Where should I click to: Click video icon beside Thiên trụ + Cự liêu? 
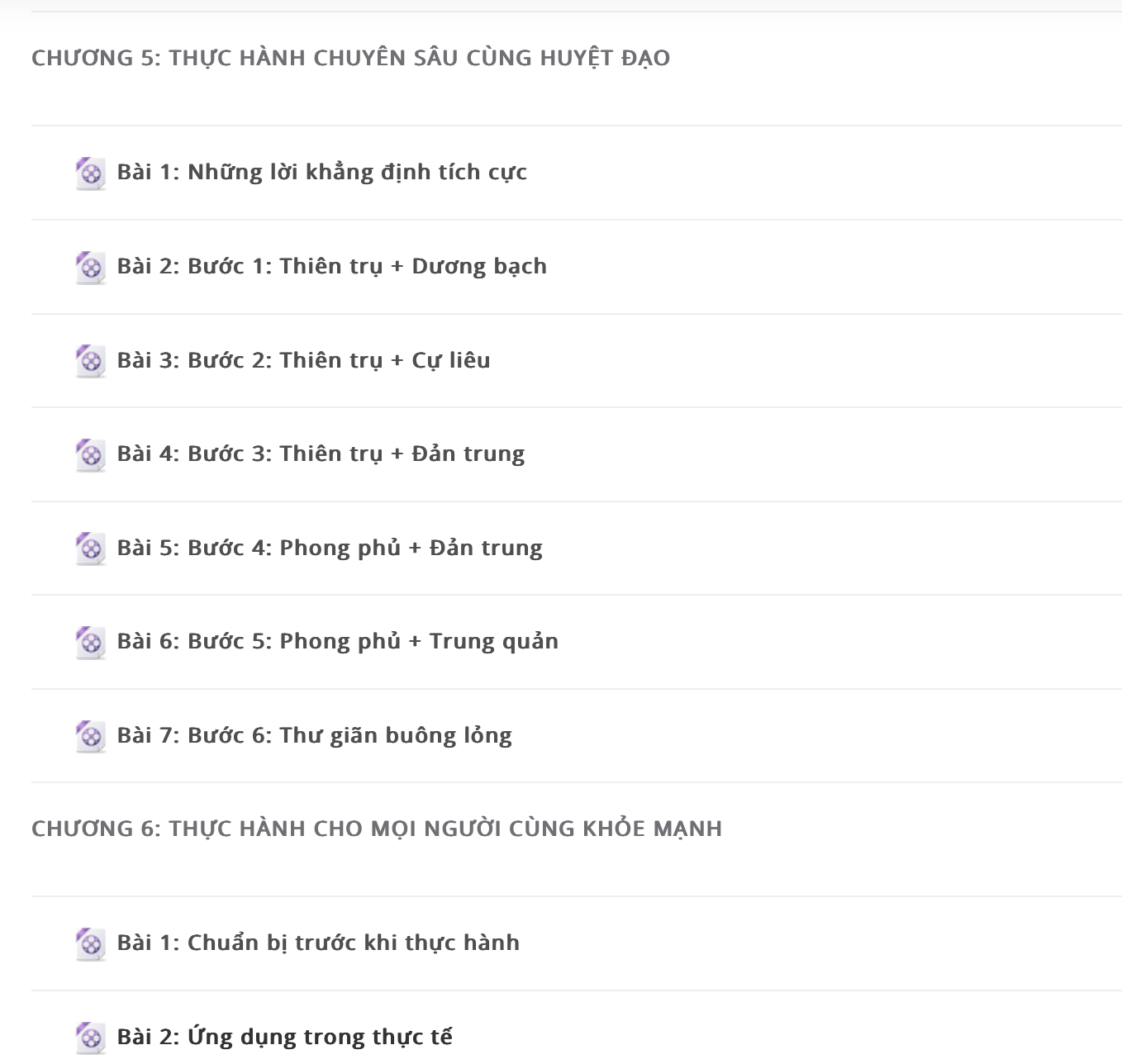pos(91,361)
